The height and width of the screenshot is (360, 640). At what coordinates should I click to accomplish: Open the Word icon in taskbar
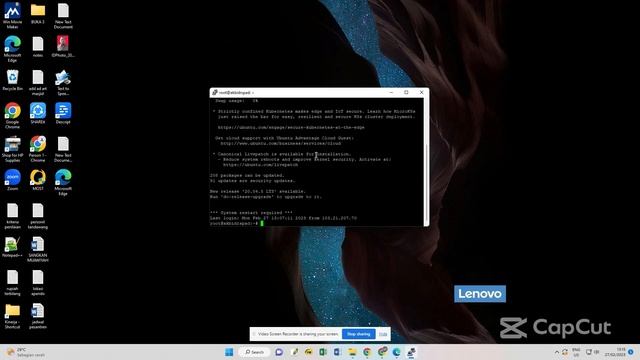click(337, 352)
